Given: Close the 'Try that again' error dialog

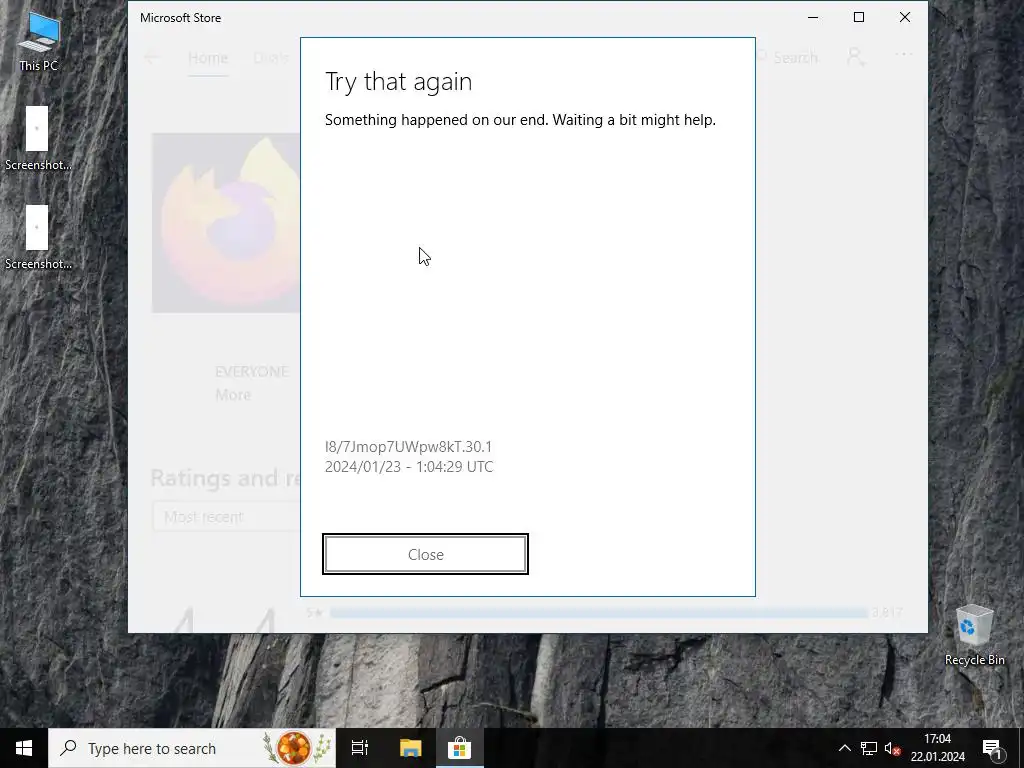Looking at the screenshot, I should click(x=425, y=554).
